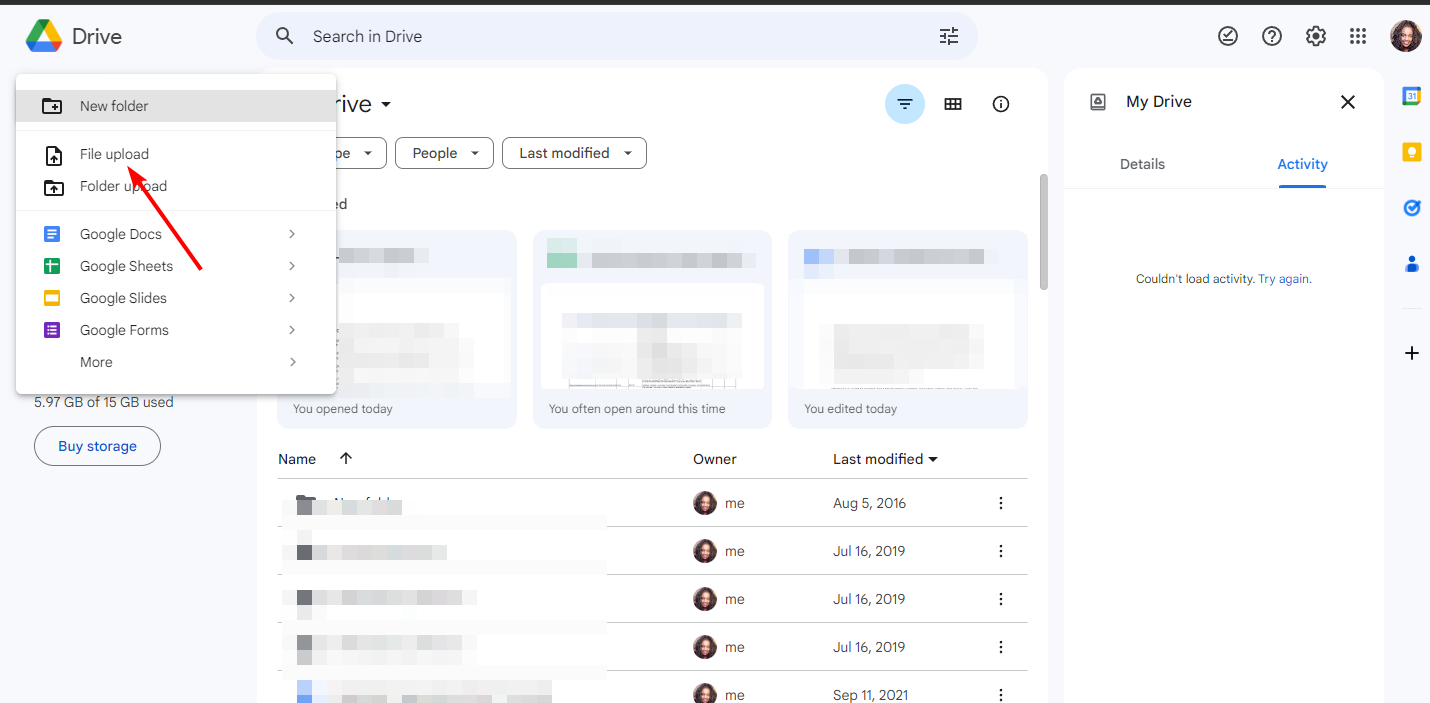Screen dimensions: 1430x703
Task: Click the Google Sheets icon in menu
Action: pyautogui.click(x=52, y=266)
